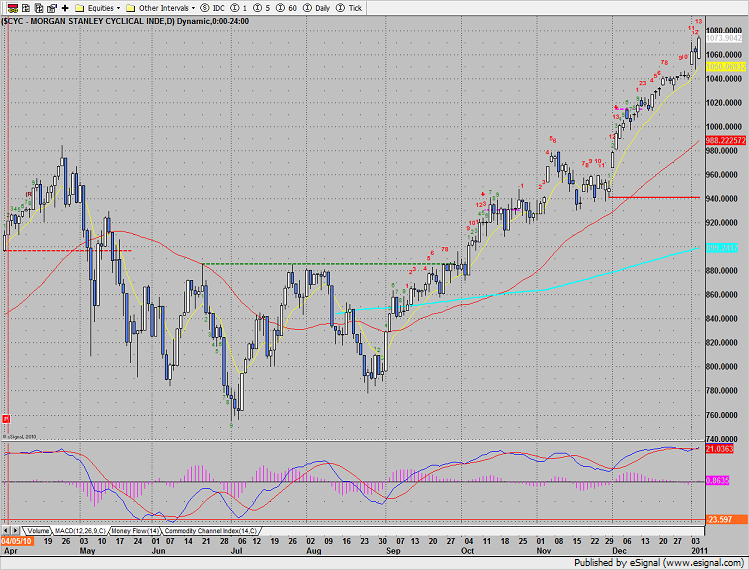
Task: Select the Tick interval
Action: point(349,8)
